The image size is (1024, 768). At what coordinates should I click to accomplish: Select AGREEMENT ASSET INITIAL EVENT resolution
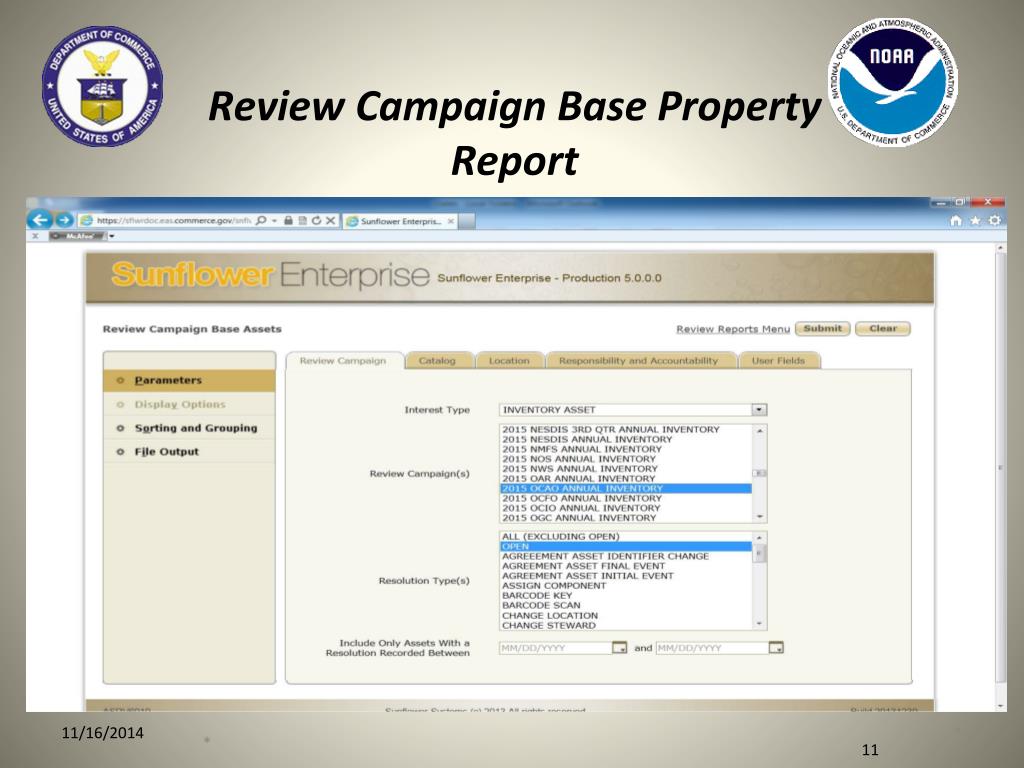(626, 576)
